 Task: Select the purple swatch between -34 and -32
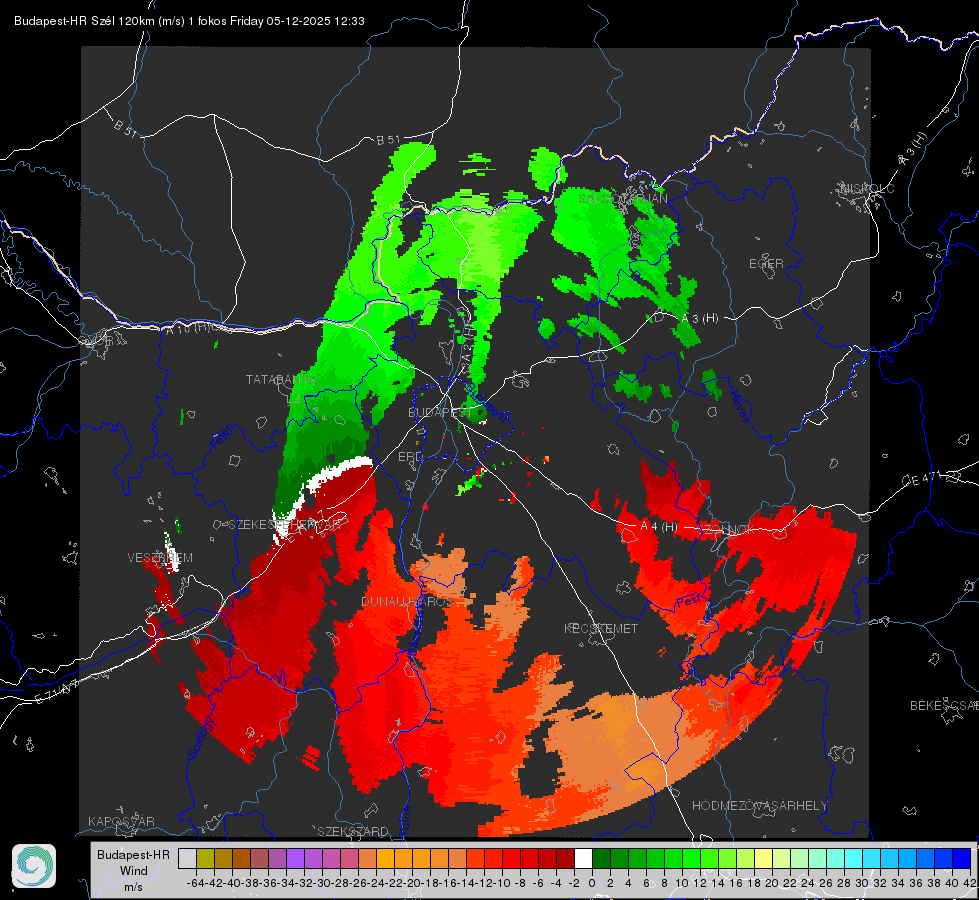pos(295,858)
